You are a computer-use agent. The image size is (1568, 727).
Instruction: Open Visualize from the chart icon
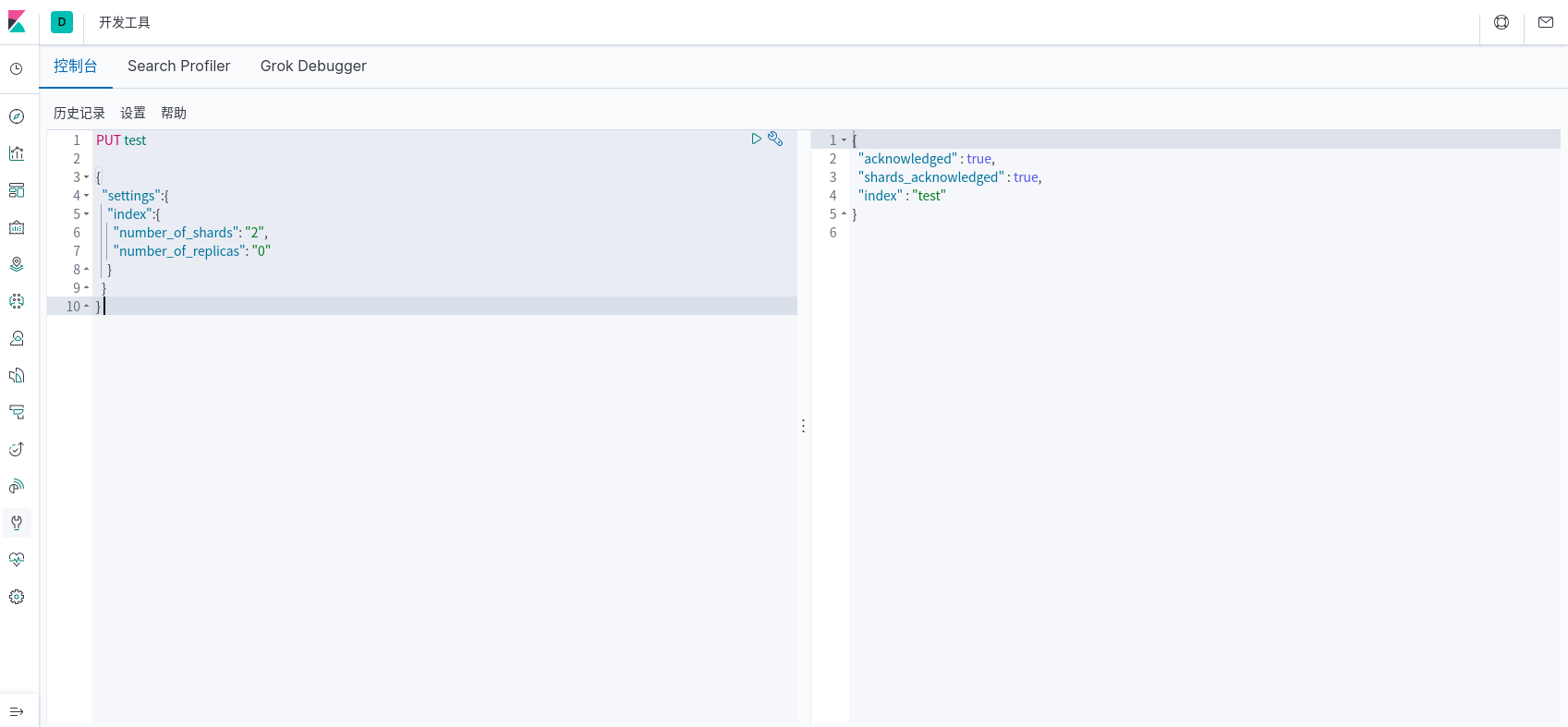click(17, 153)
